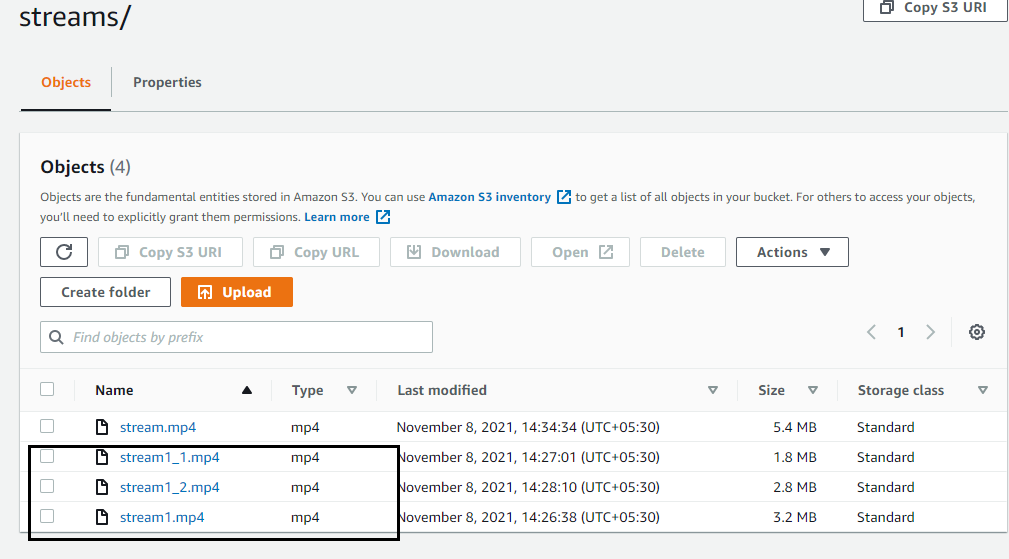Image resolution: width=1009 pixels, height=559 pixels.
Task: Open the stream.mp4 object link
Action: click(158, 427)
